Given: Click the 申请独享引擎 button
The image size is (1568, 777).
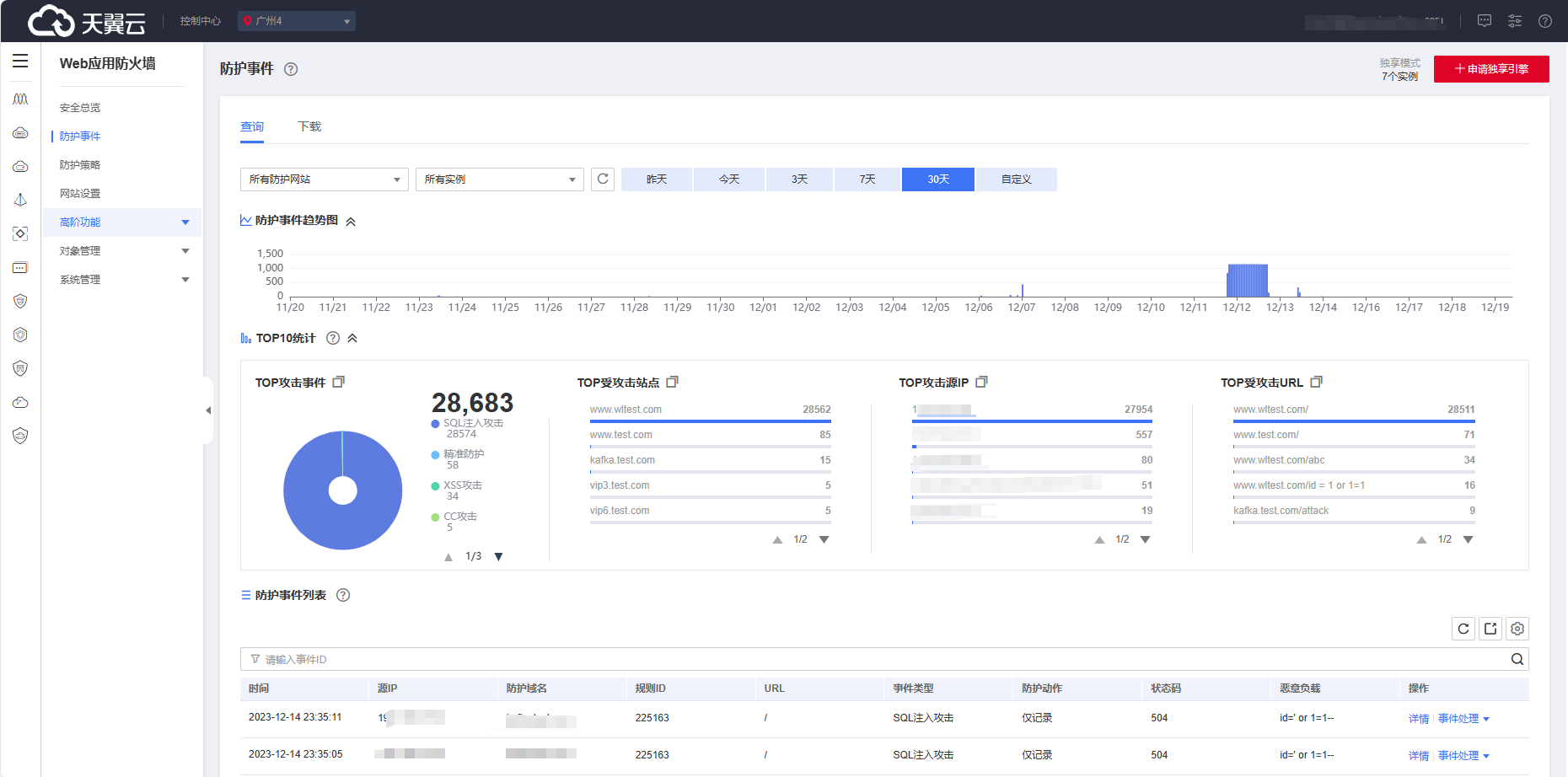Looking at the screenshot, I should pyautogui.click(x=1490, y=69).
